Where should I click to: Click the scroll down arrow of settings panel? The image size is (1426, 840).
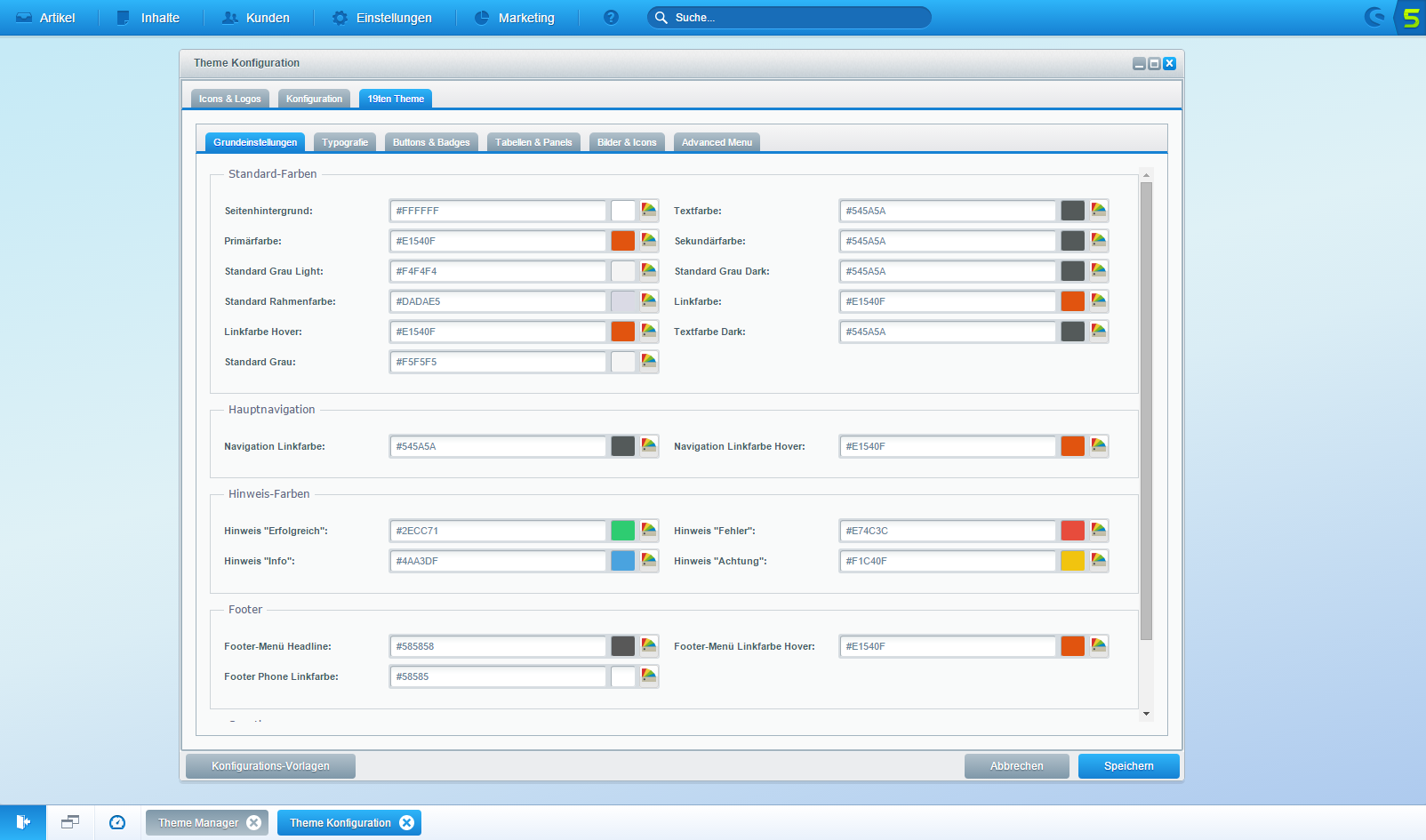(1146, 714)
